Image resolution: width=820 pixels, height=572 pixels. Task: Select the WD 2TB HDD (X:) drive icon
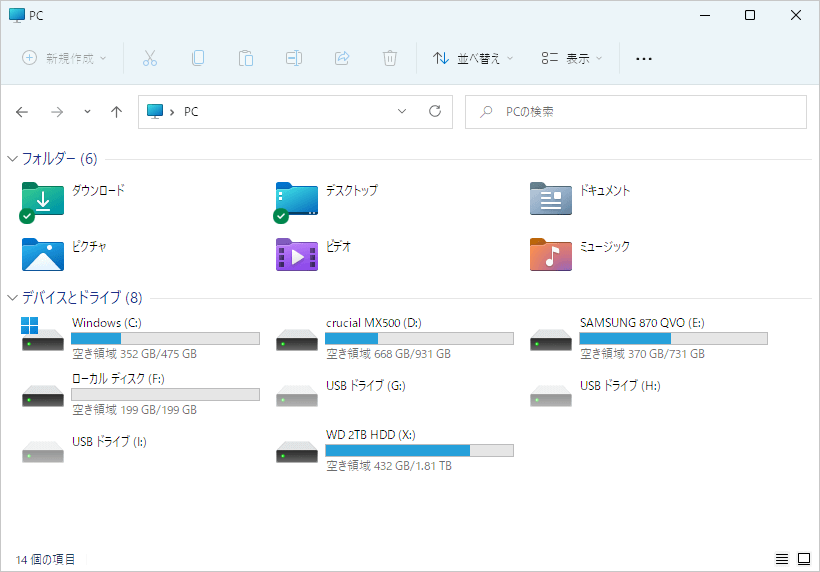297,452
